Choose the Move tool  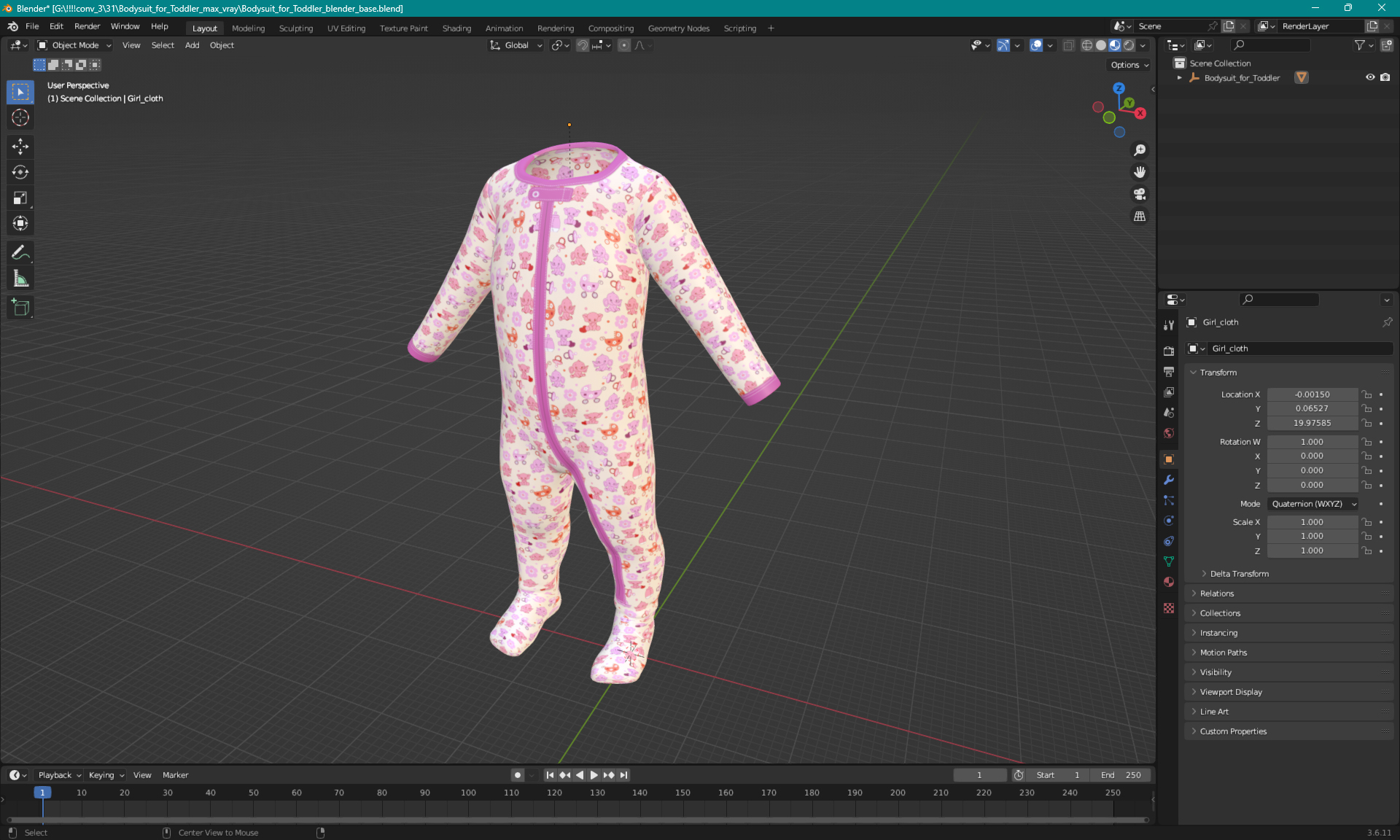[20, 147]
